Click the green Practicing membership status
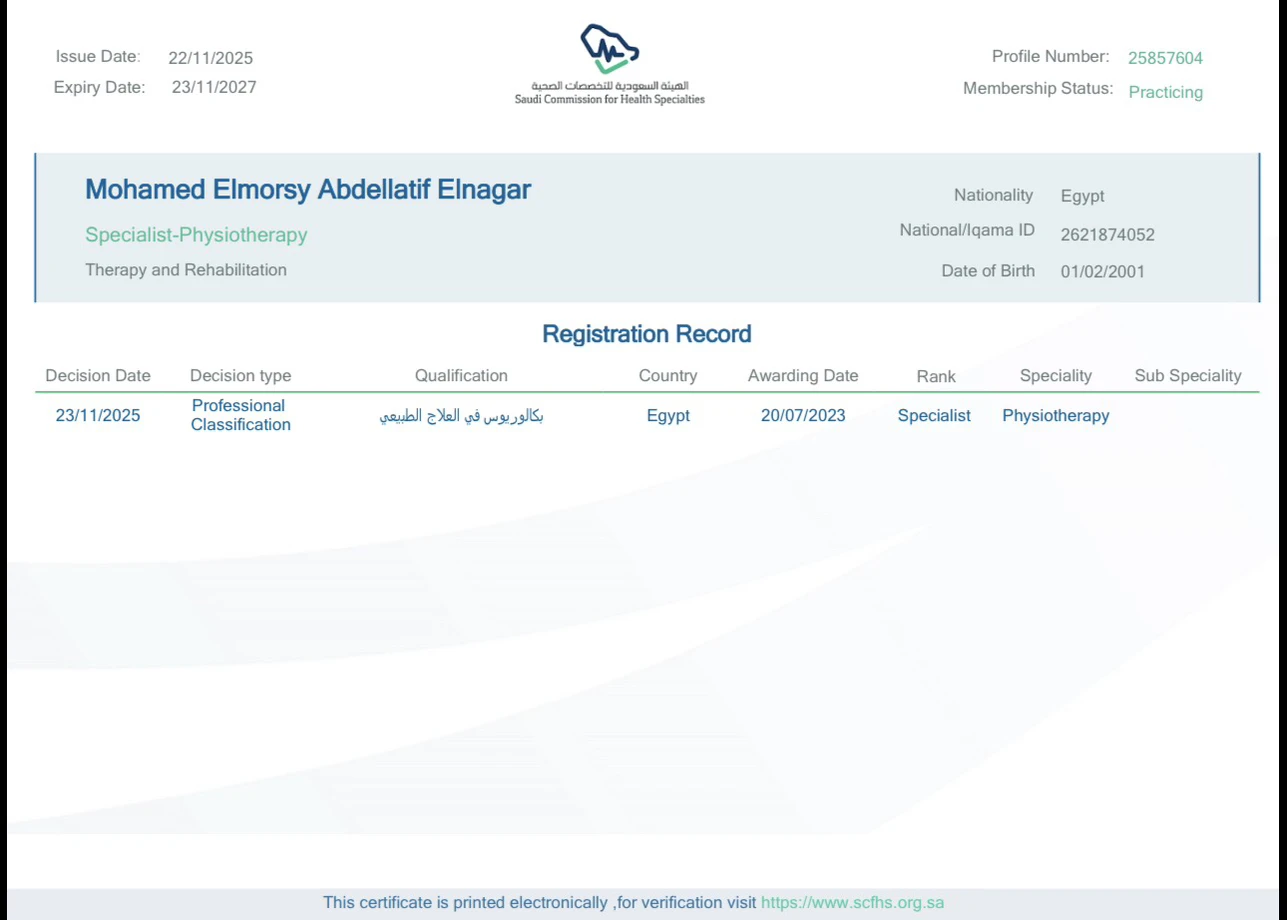This screenshot has height=920, width=1287. point(1165,92)
